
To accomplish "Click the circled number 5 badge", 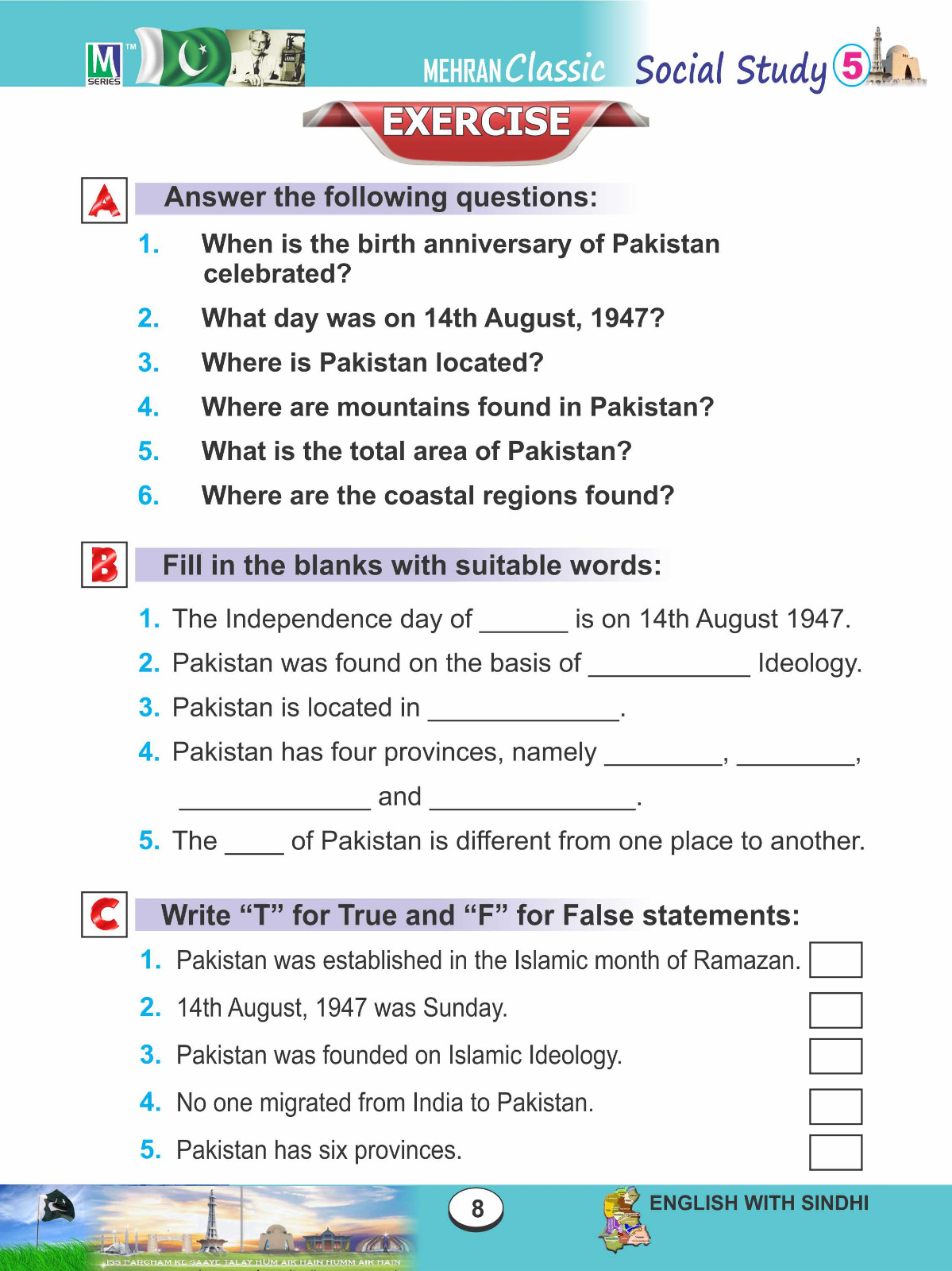I will coord(851,65).
